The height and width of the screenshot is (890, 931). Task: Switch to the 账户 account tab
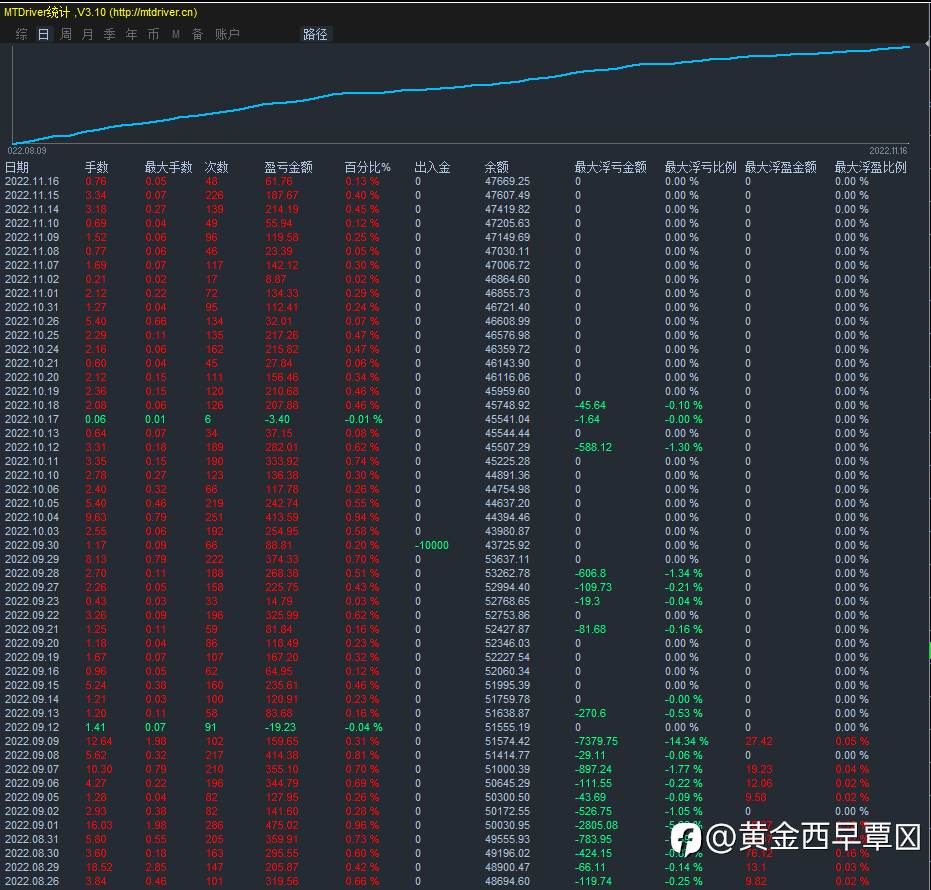(227, 34)
